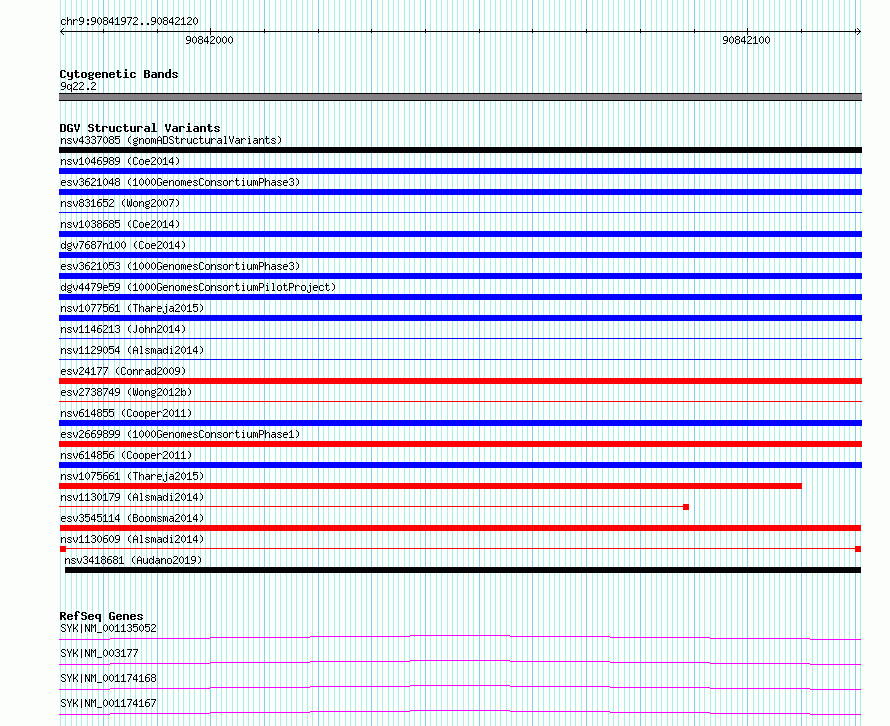890x726 pixels.
Task: Open the dgv7687n100 (Coe2014) variant
Action: pos(123,245)
